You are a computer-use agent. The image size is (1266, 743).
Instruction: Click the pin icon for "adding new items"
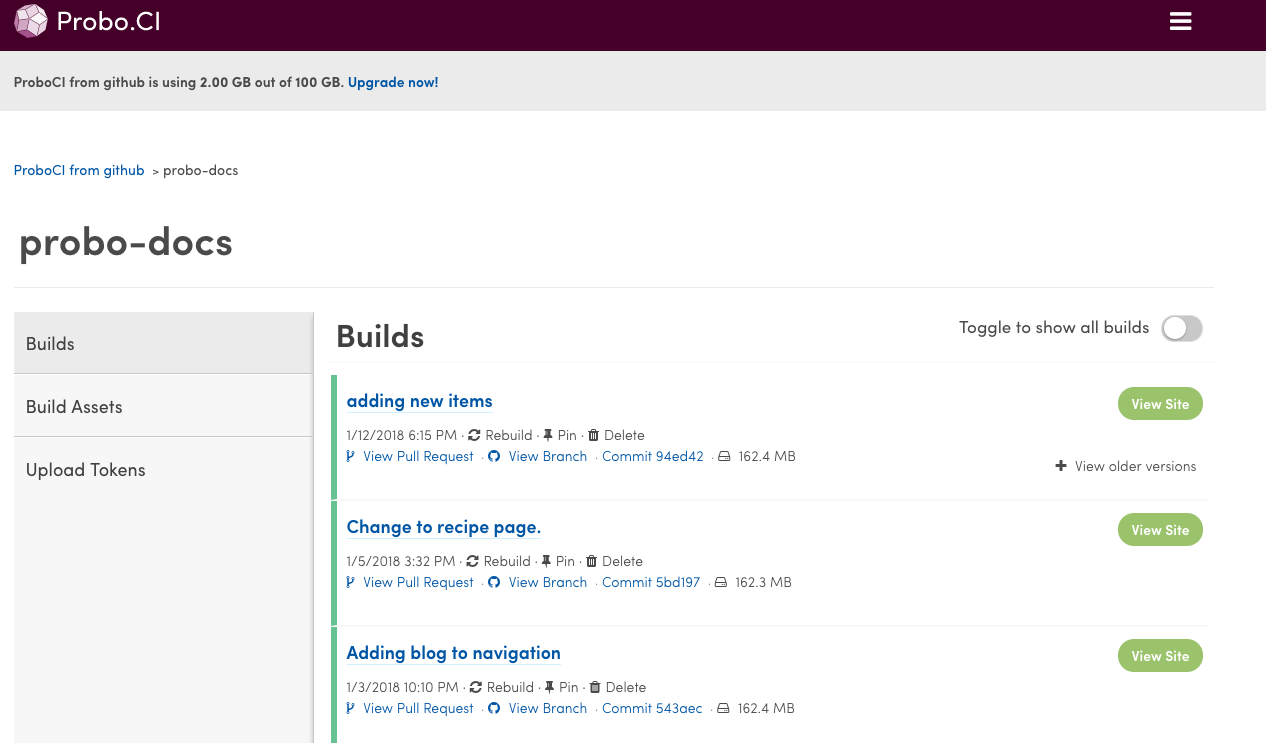548,435
